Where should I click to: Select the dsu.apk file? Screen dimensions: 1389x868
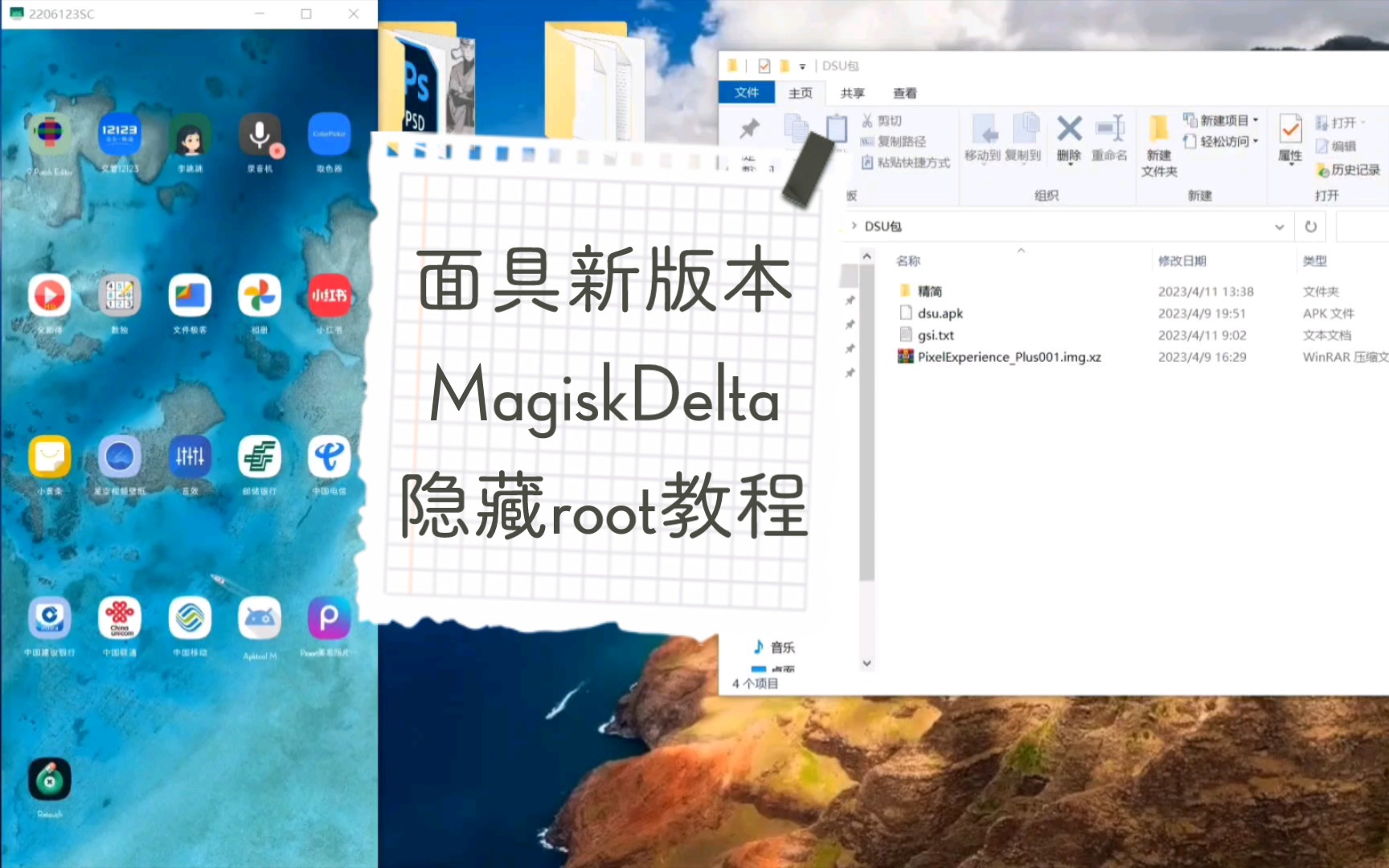tap(940, 313)
